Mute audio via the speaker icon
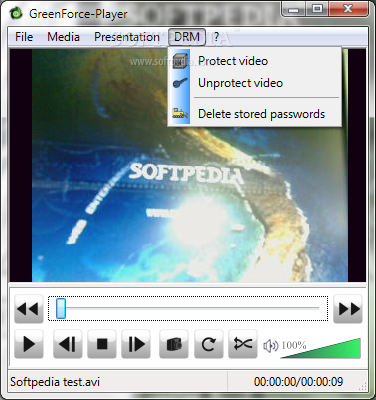 (270, 346)
